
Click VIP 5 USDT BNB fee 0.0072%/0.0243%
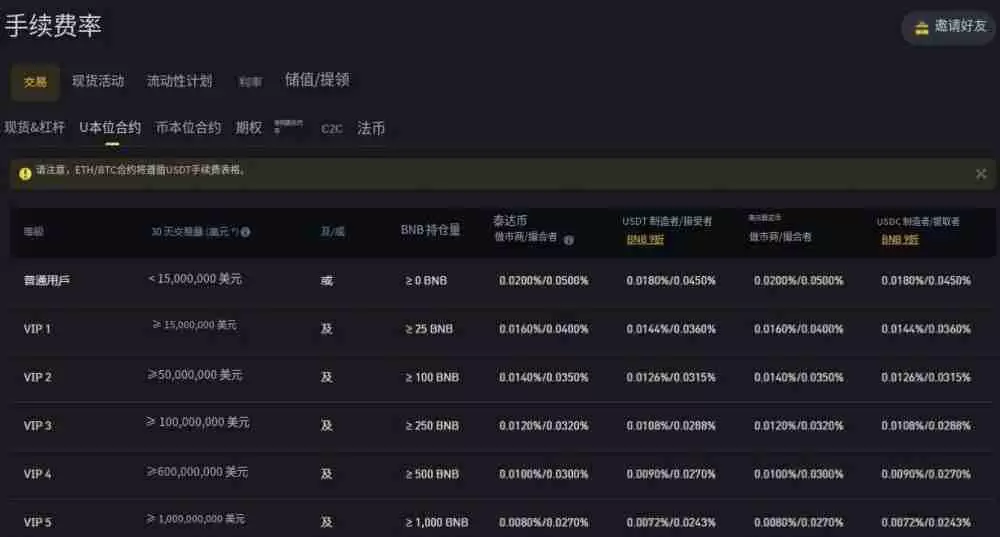(671, 522)
